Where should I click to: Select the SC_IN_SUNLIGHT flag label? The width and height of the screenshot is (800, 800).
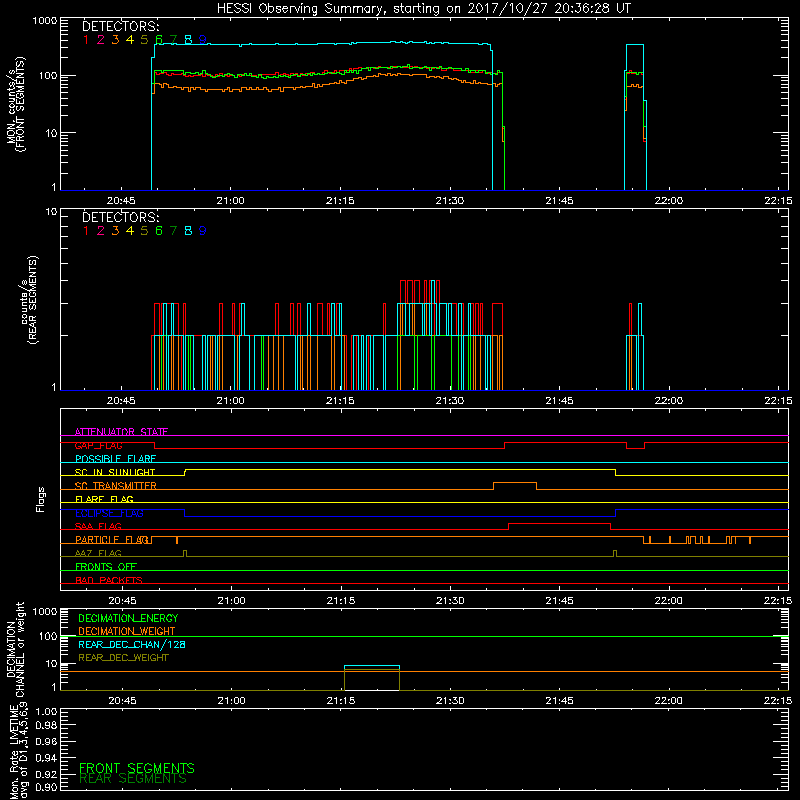click(115, 472)
